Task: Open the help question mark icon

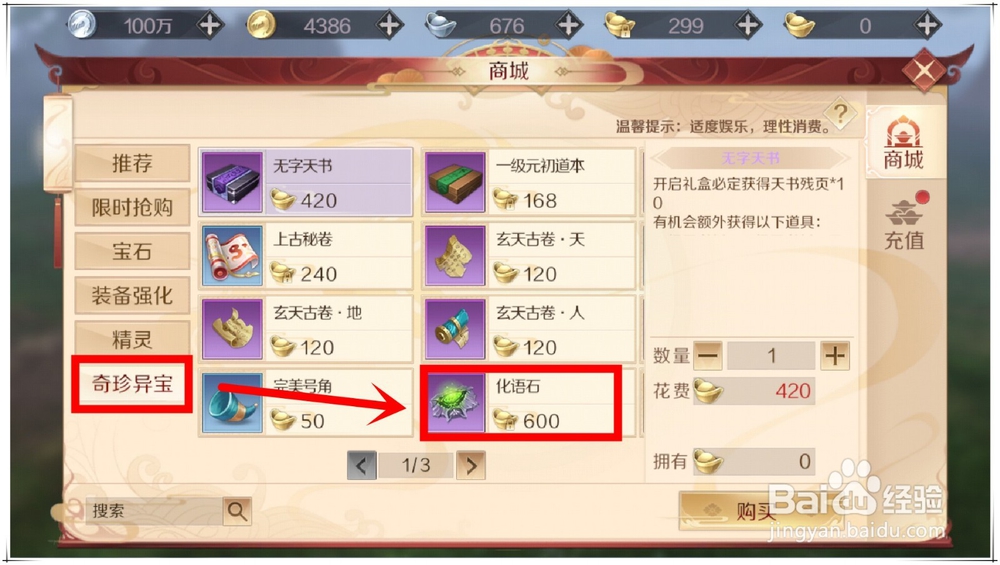Action: (841, 115)
